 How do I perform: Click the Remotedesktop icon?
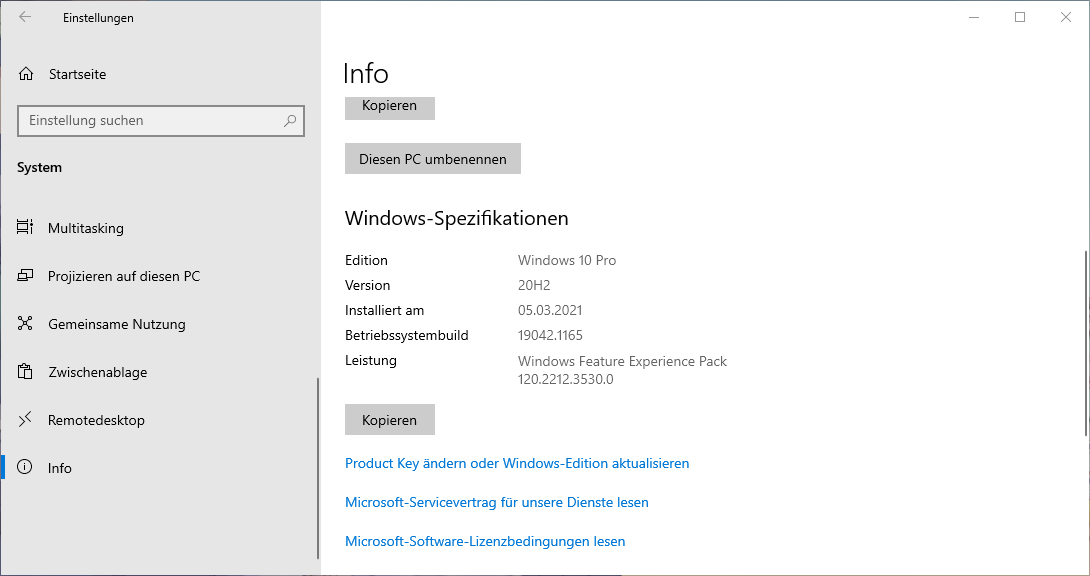pos(26,420)
